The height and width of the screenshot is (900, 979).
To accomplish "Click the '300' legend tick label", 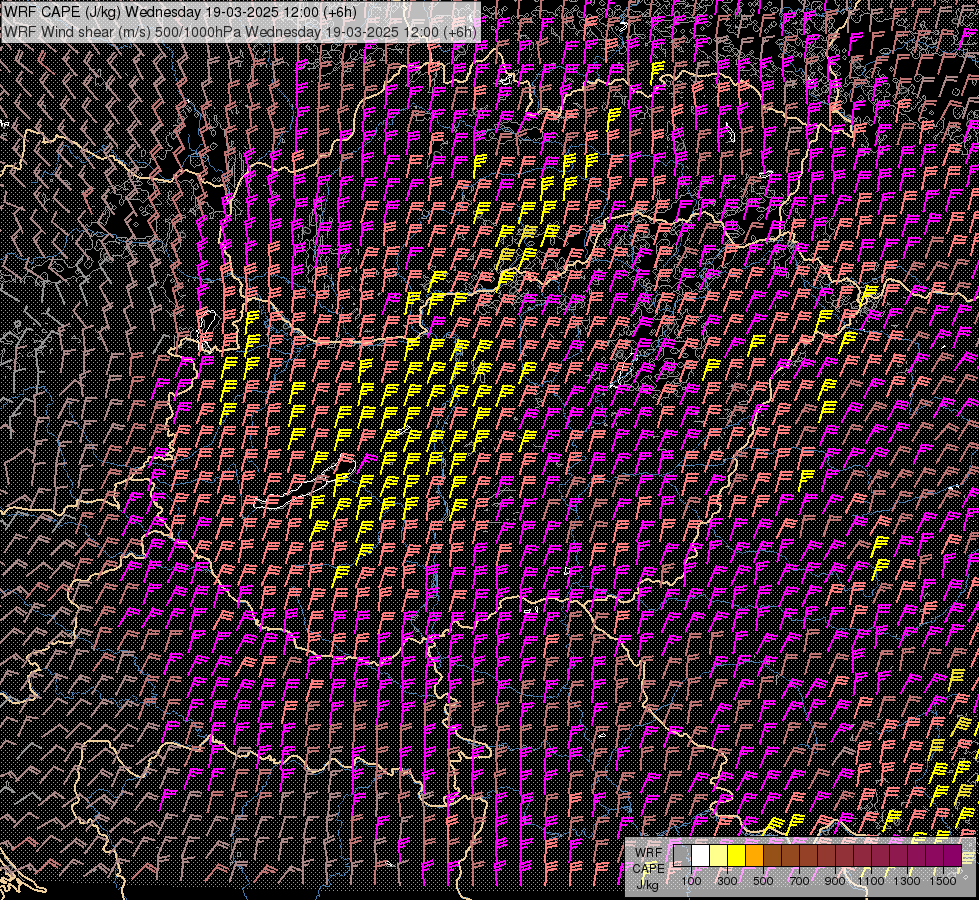I will (727, 881).
